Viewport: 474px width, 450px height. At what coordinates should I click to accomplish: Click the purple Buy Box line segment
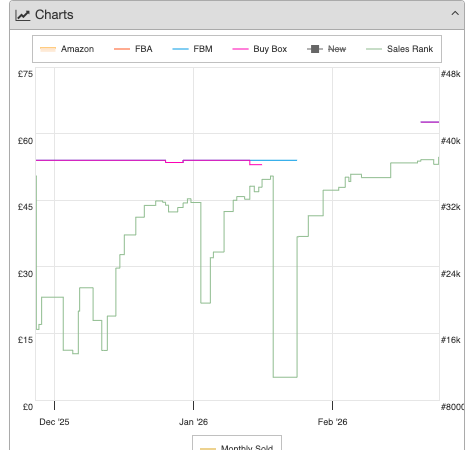tap(430, 122)
